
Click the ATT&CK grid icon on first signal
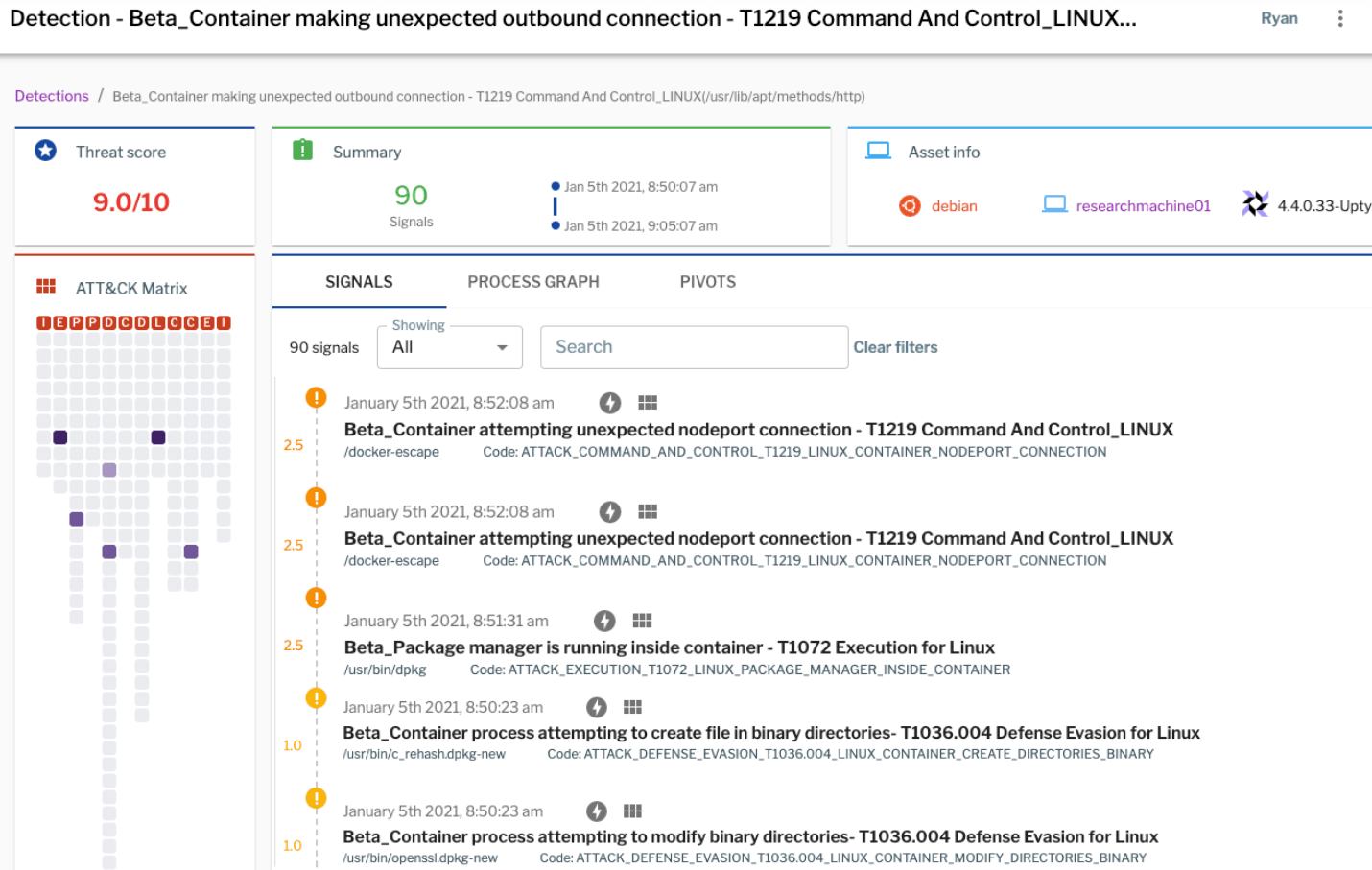648,403
